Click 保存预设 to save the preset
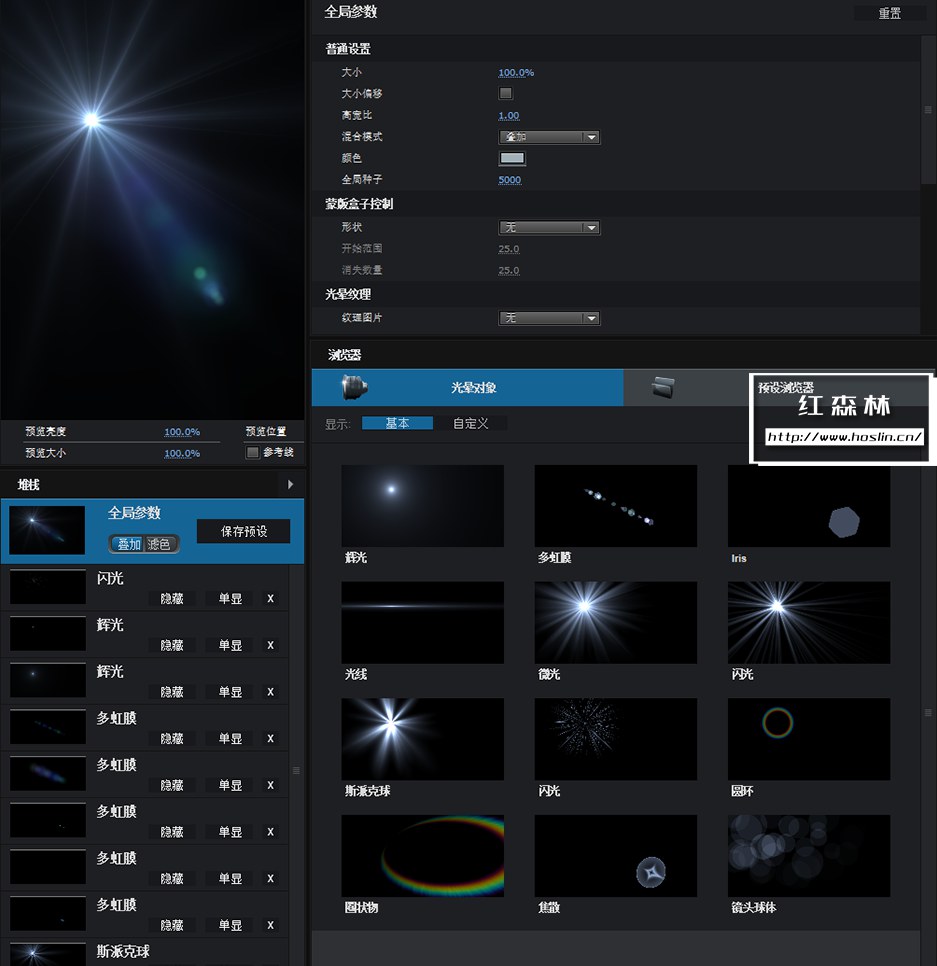The height and width of the screenshot is (966, 937). pos(243,531)
